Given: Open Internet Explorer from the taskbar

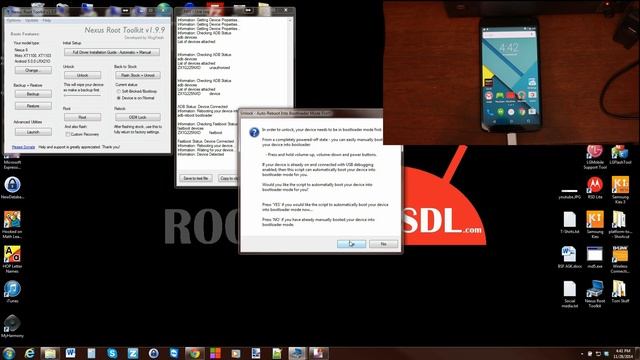Looking at the screenshot, I should click(x=29, y=353).
